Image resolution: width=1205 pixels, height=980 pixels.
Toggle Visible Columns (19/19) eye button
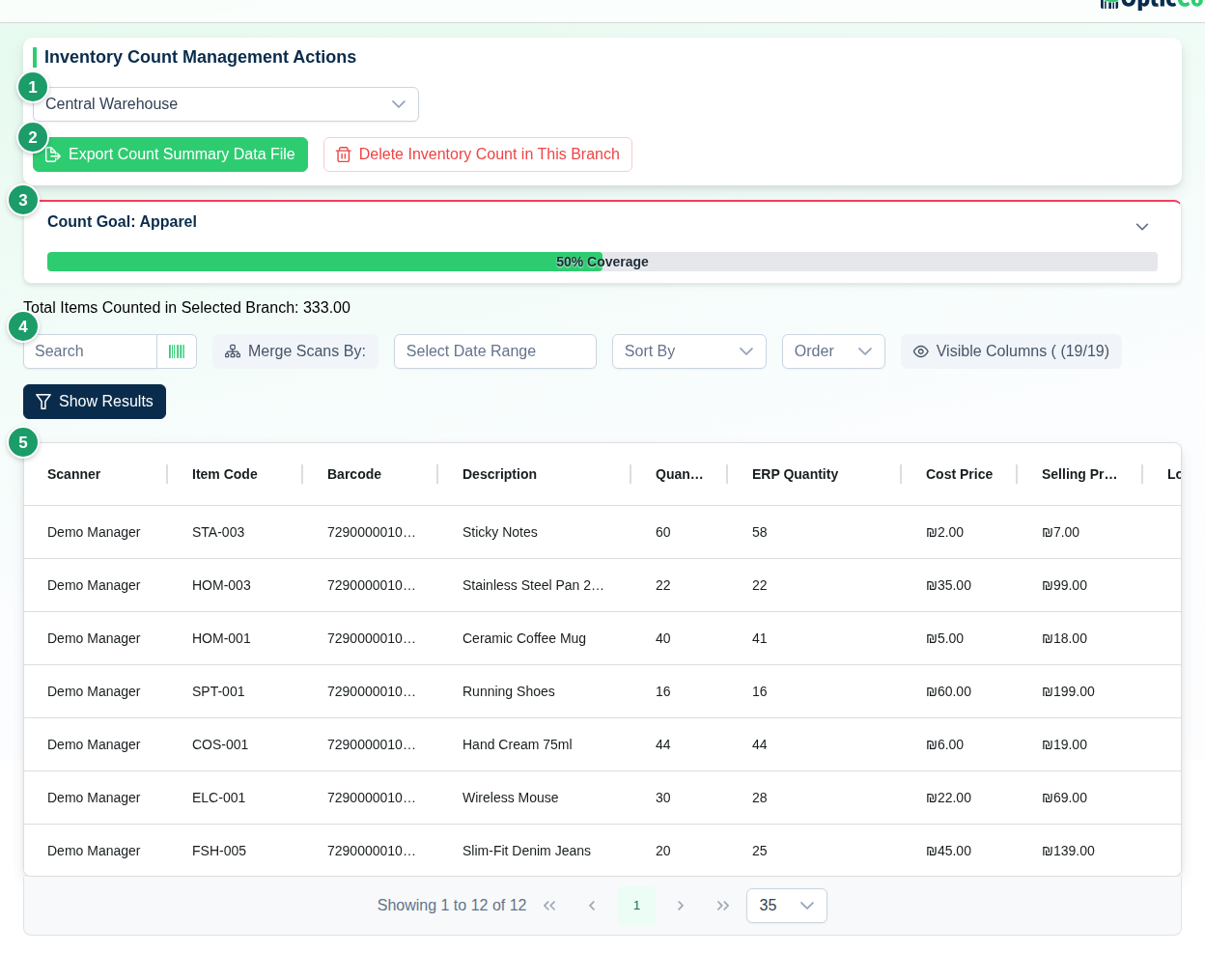1011,351
